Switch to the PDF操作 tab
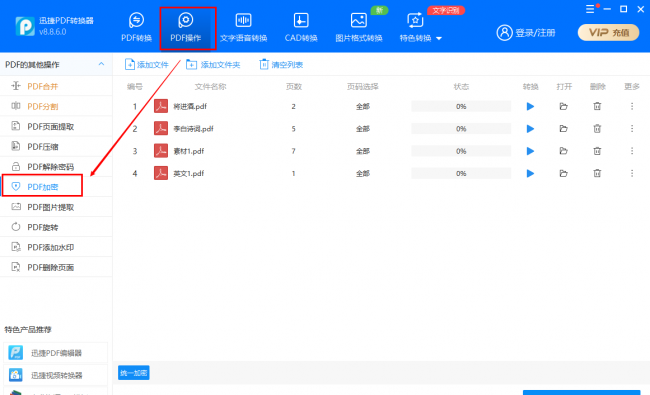This screenshot has height=395, width=650. tap(186, 27)
